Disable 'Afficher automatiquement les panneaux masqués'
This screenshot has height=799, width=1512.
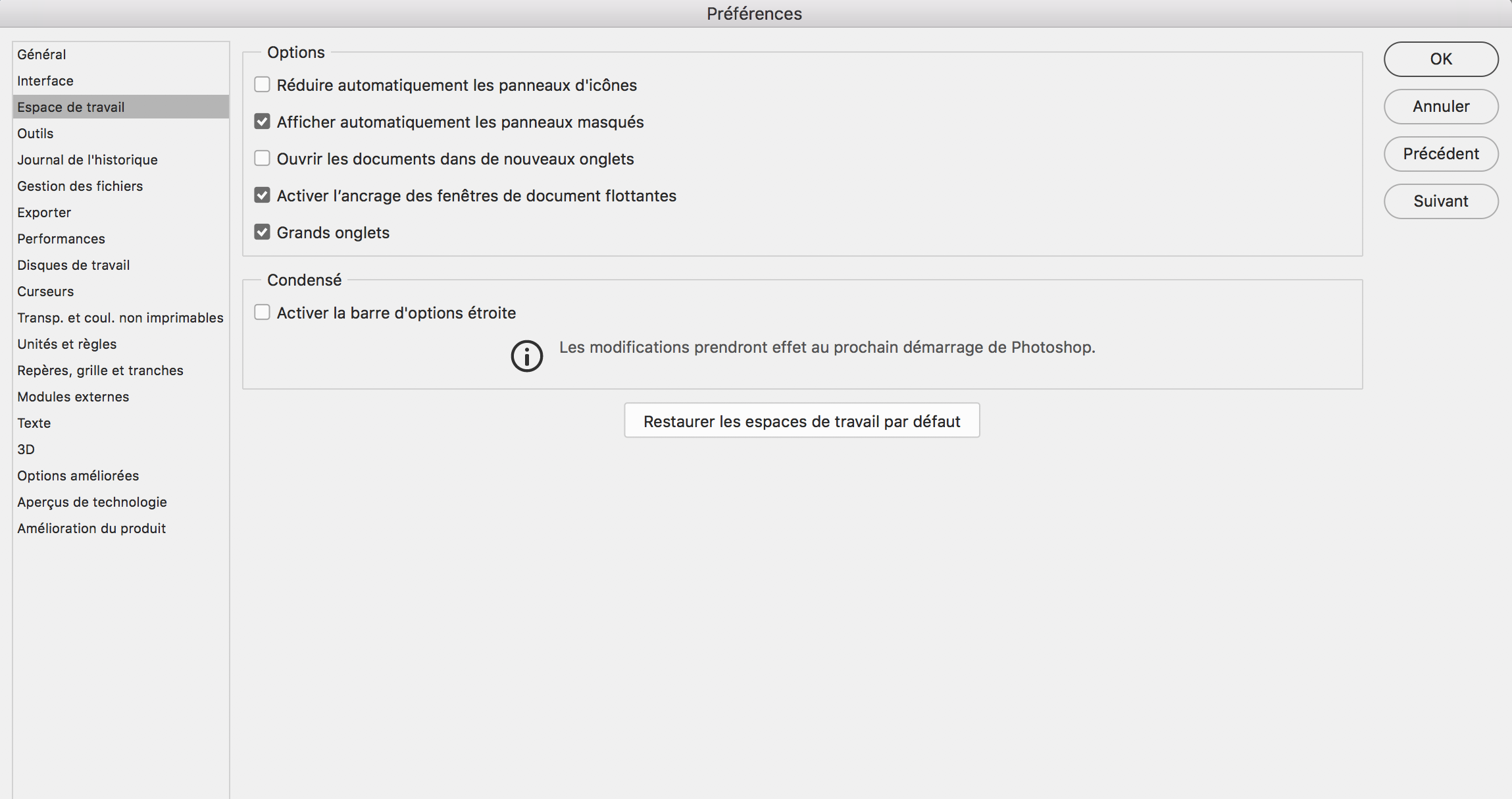click(263, 121)
